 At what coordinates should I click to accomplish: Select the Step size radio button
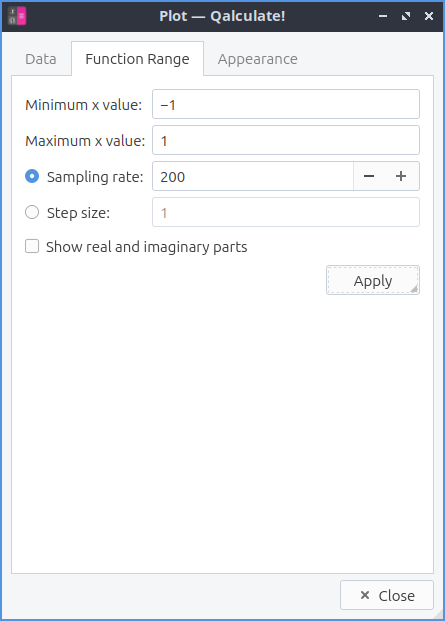[x=32, y=212]
